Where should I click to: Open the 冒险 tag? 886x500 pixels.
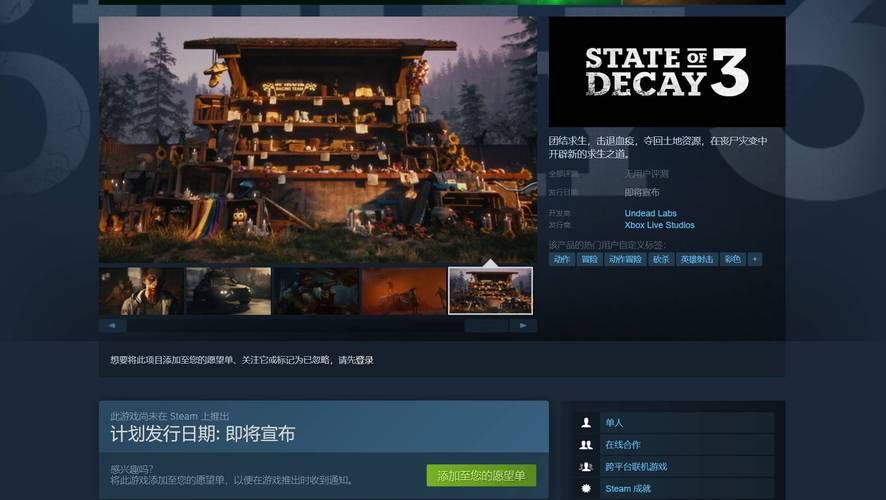tap(589, 259)
